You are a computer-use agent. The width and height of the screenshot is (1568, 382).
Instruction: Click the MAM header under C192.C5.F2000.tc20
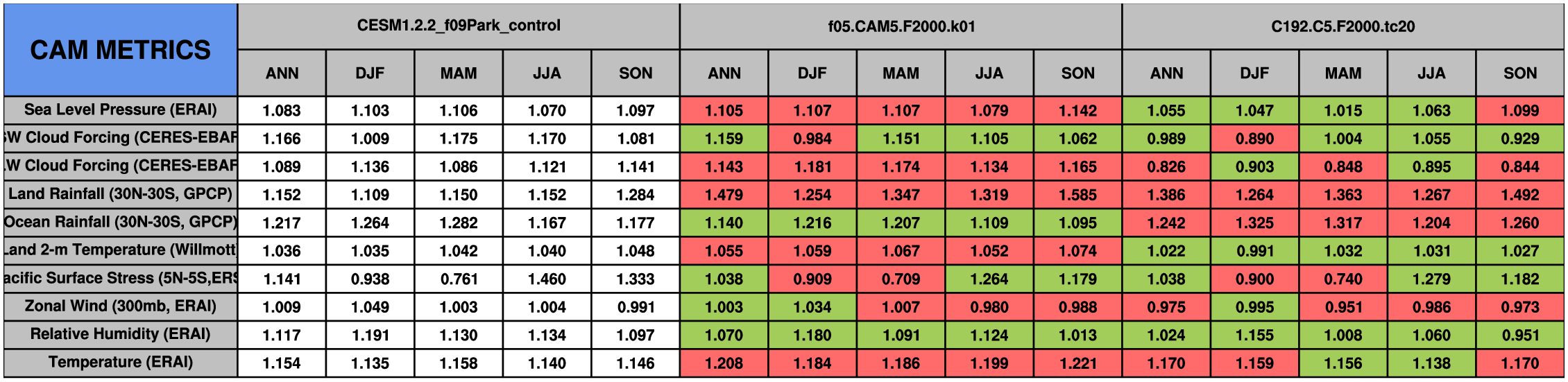pos(1343,73)
